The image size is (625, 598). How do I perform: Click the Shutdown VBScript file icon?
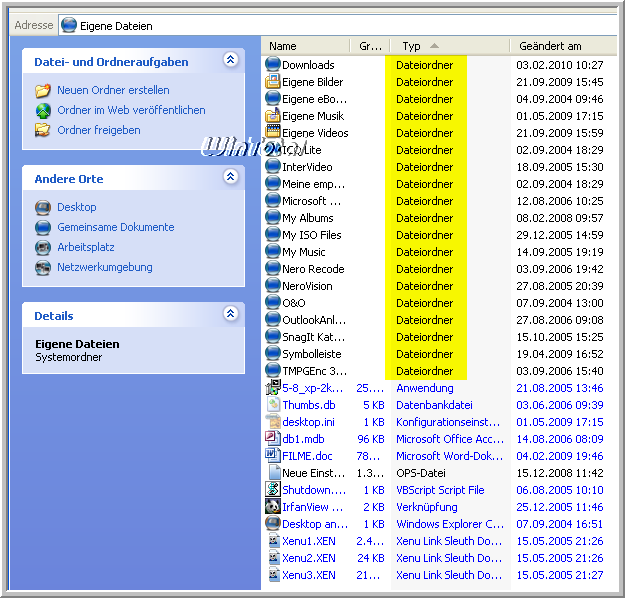tap(273, 490)
